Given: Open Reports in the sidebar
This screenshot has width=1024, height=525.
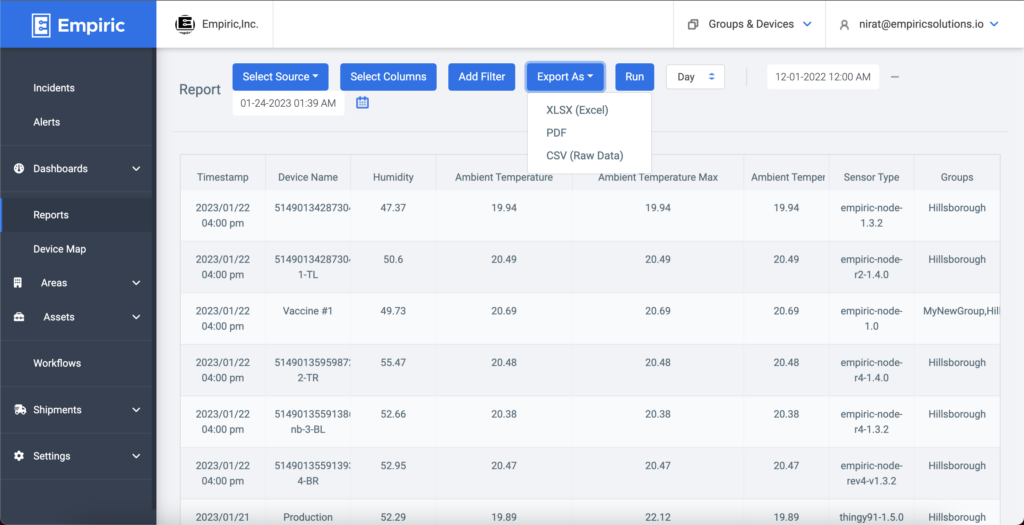Looking at the screenshot, I should click(51, 215).
